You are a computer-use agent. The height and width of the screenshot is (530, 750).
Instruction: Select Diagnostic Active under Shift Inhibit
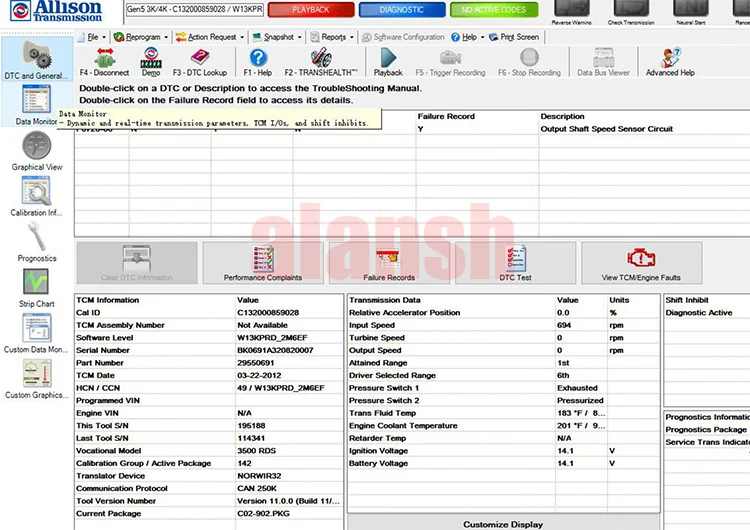pyautogui.click(x=699, y=312)
